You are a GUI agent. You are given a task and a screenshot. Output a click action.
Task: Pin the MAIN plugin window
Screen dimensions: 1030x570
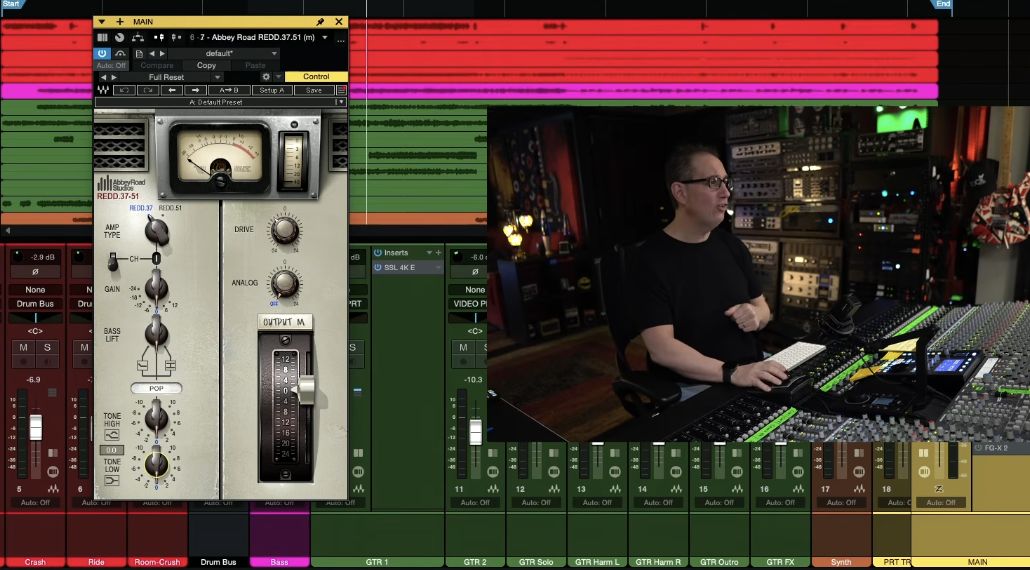[x=320, y=22]
